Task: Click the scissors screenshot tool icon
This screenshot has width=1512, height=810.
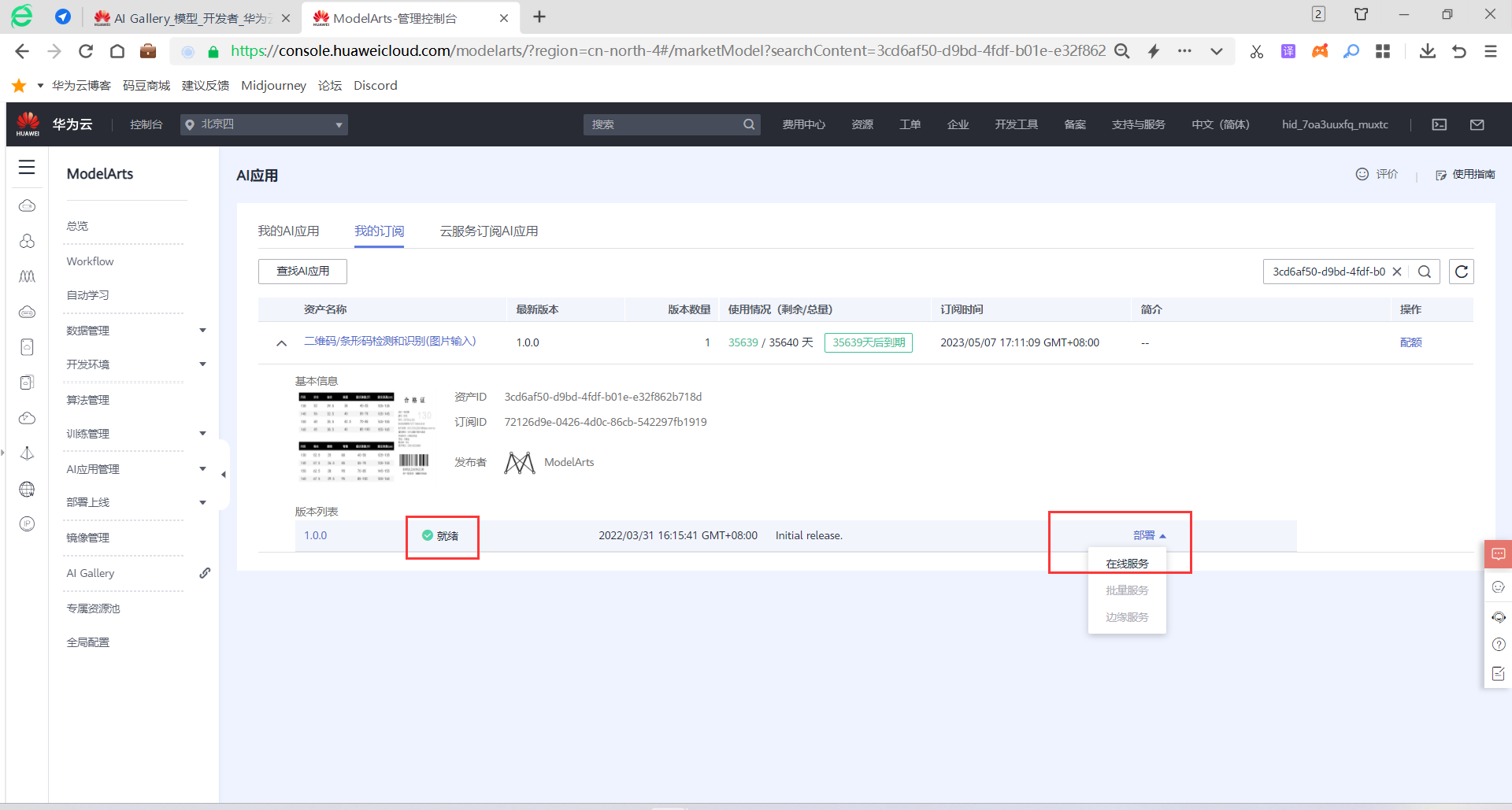Action: click(x=1257, y=51)
